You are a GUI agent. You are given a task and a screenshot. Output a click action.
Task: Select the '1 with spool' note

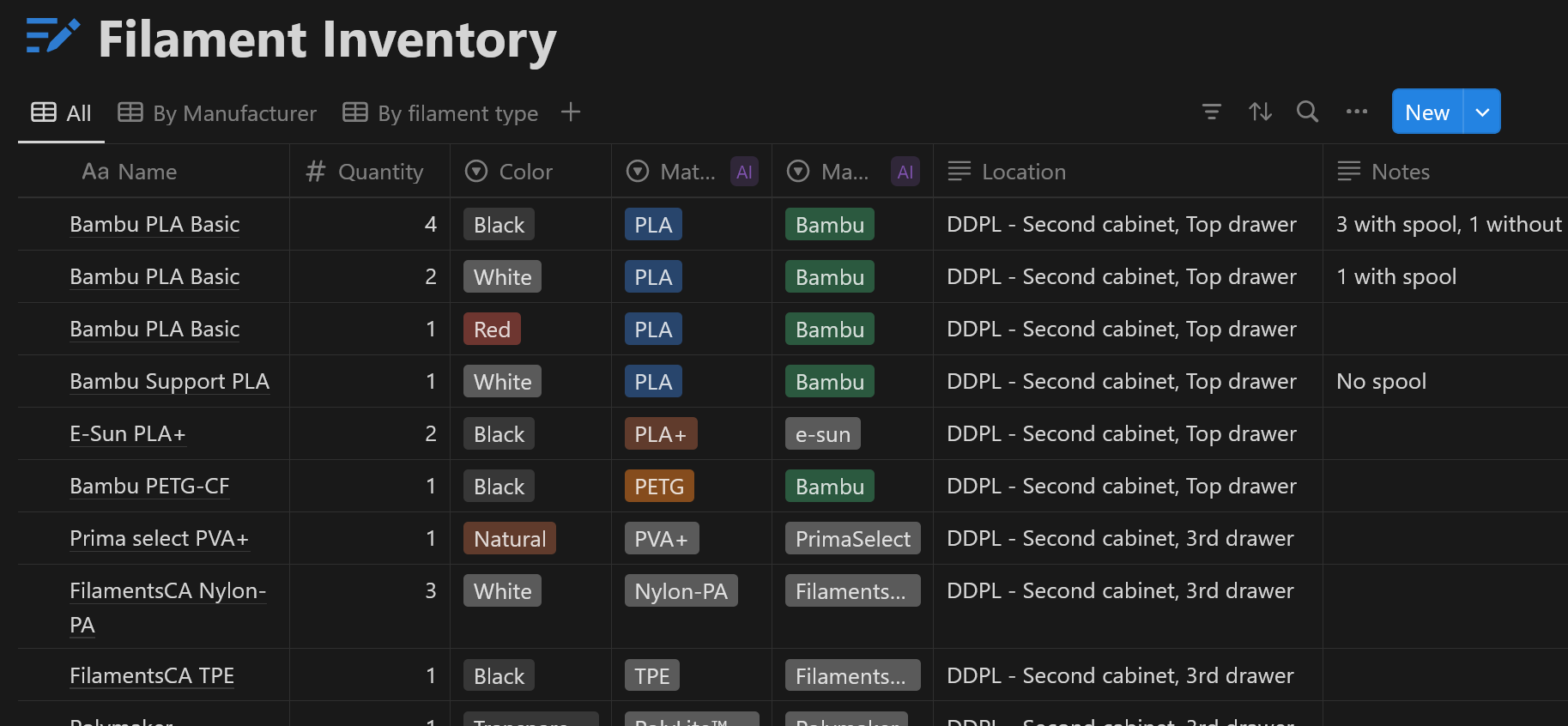click(x=1445, y=276)
